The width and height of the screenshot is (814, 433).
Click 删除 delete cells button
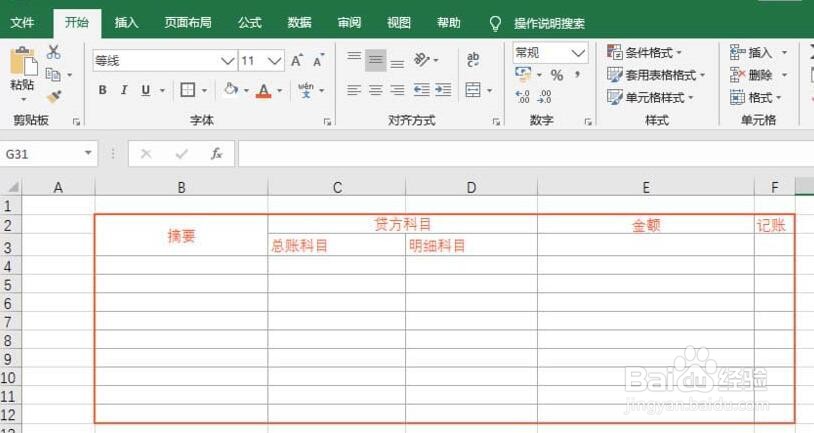click(x=758, y=75)
